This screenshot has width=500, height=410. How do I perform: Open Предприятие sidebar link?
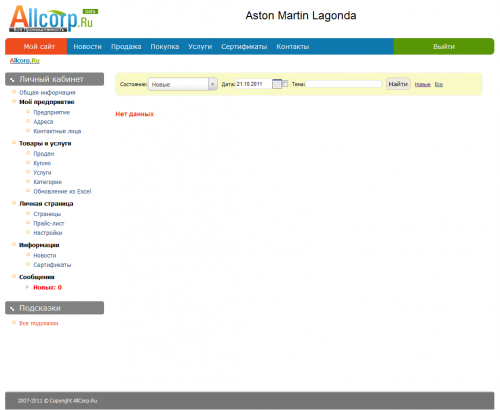(x=51, y=112)
